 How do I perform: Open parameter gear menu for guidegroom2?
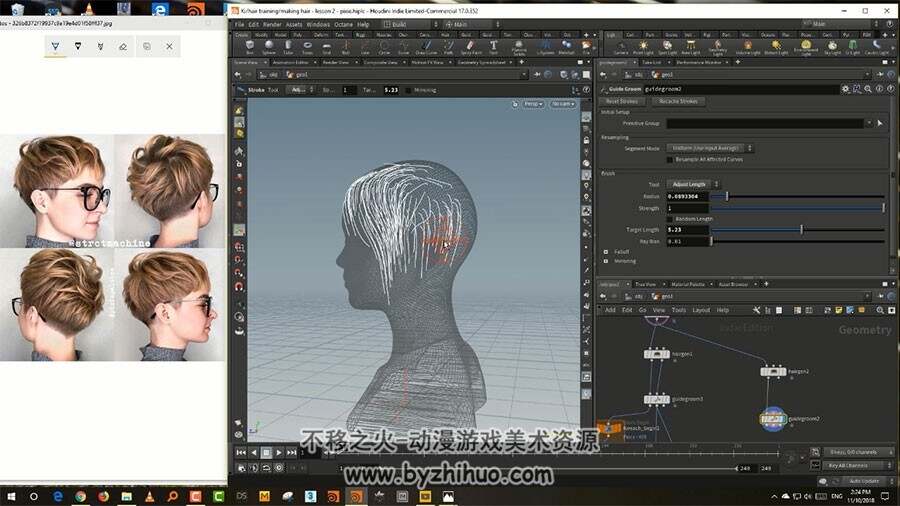tap(845, 89)
